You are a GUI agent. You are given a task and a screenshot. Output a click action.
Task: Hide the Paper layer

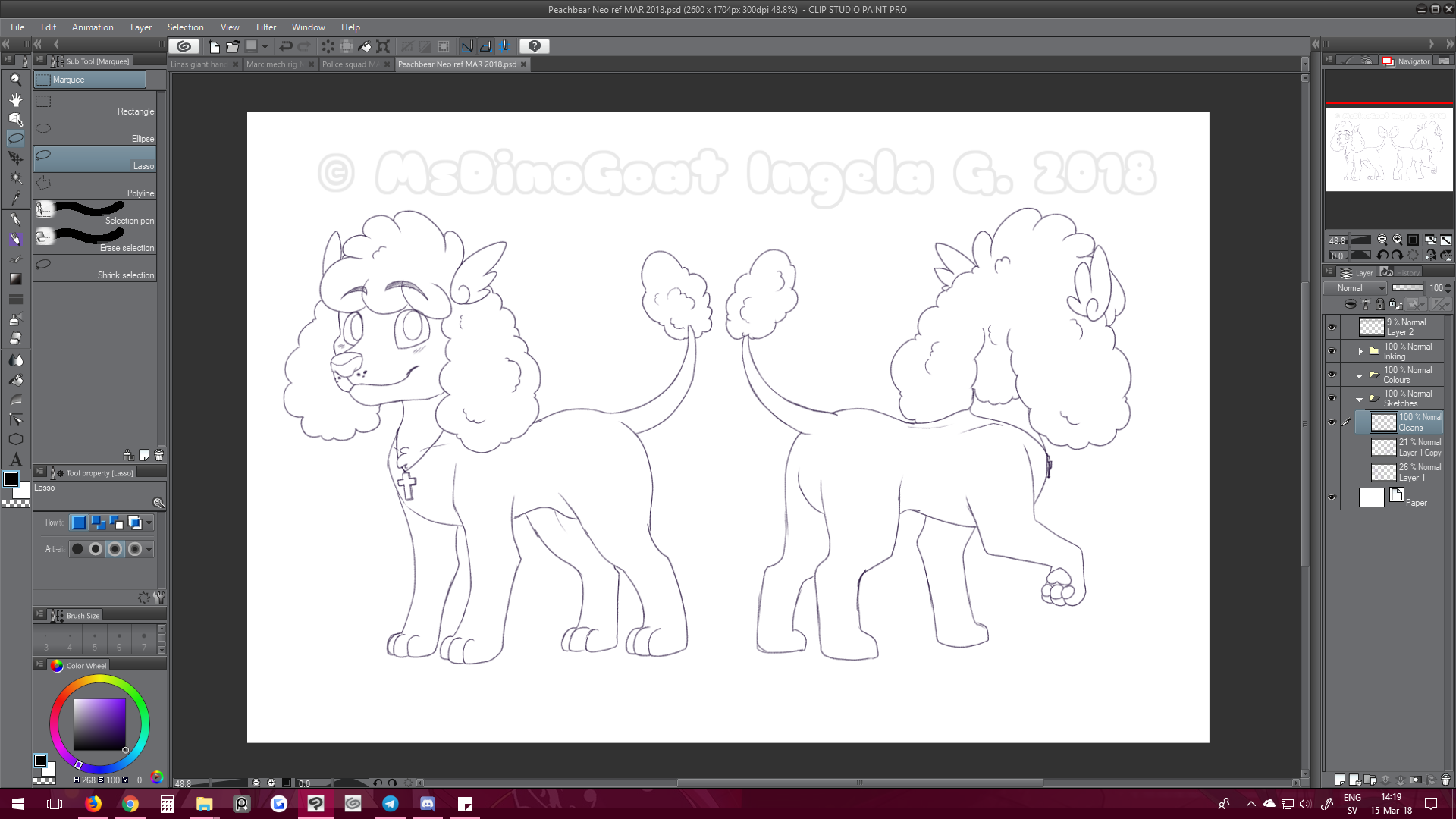point(1332,497)
